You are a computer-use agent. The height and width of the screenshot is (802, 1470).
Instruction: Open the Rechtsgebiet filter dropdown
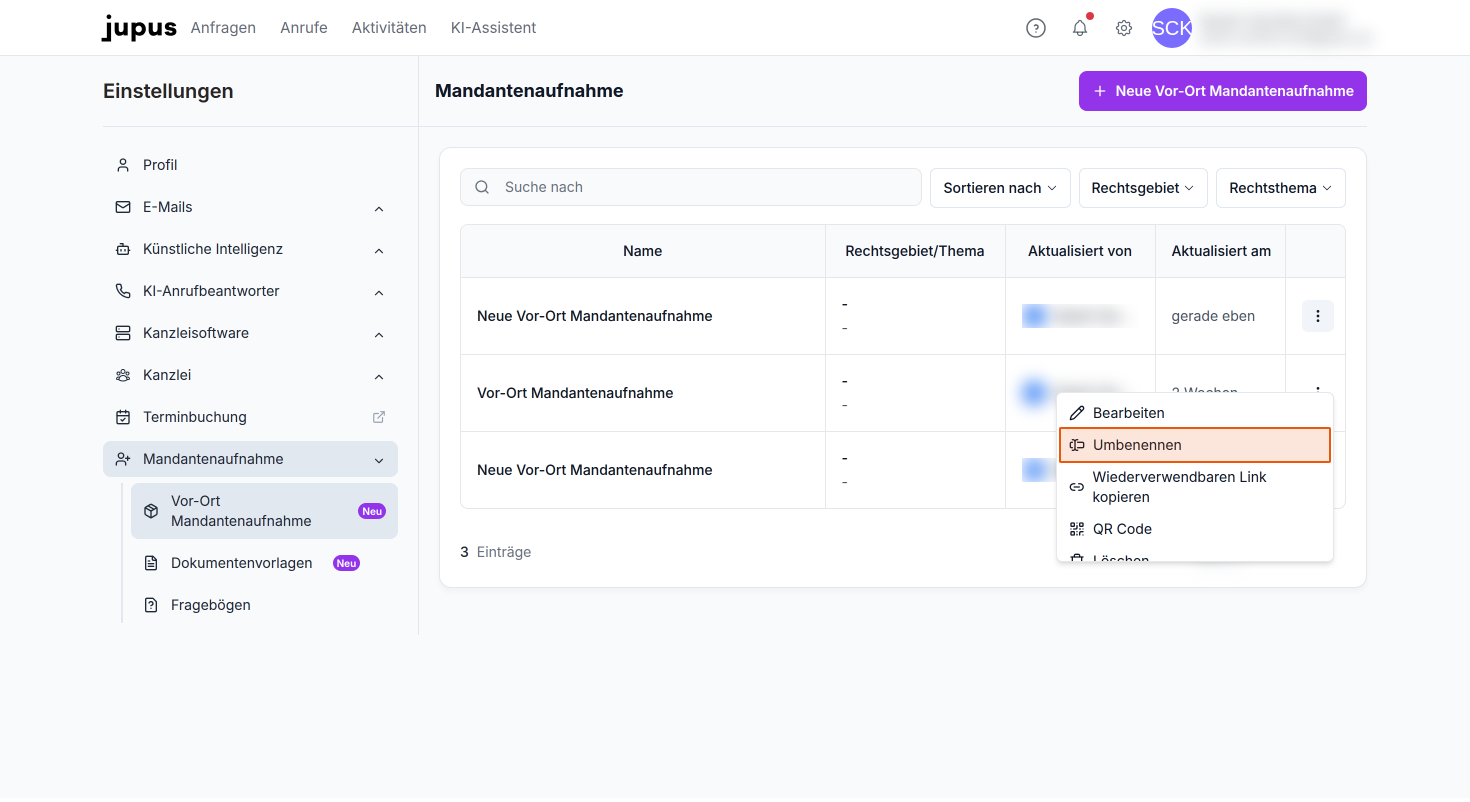(x=1143, y=188)
